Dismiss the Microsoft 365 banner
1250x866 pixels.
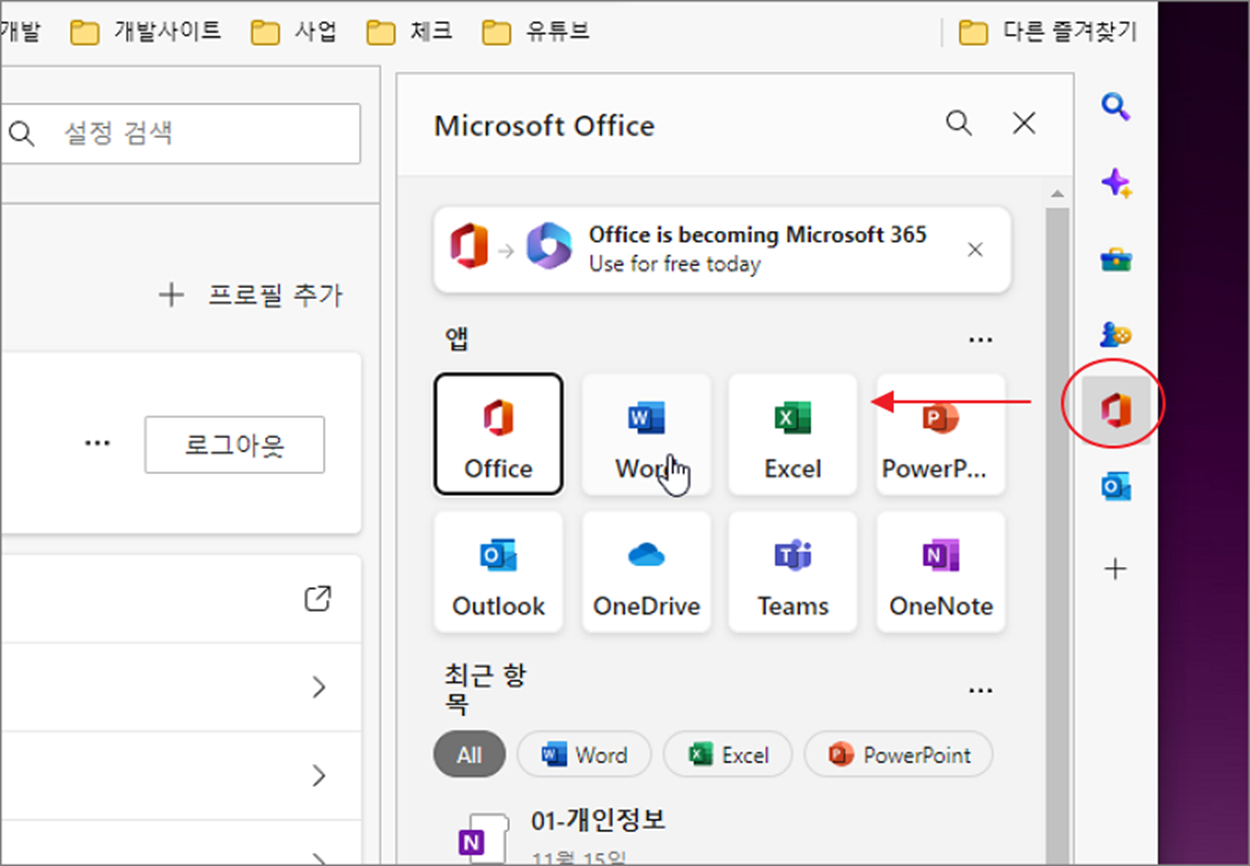976,250
